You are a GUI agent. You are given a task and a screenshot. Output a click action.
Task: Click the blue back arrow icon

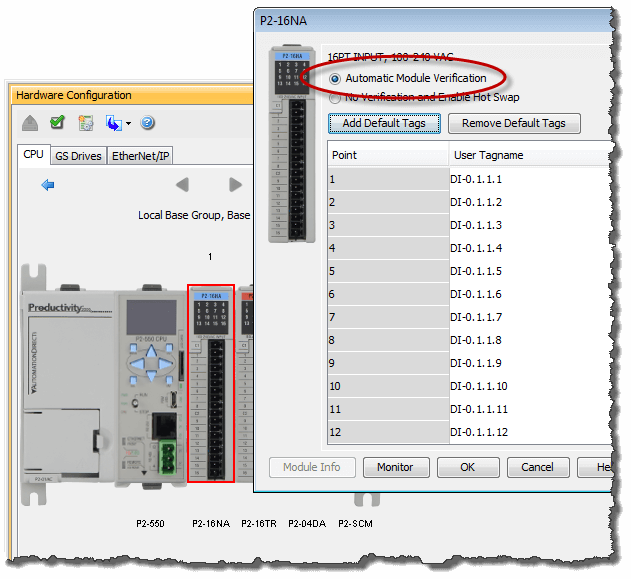(x=48, y=185)
